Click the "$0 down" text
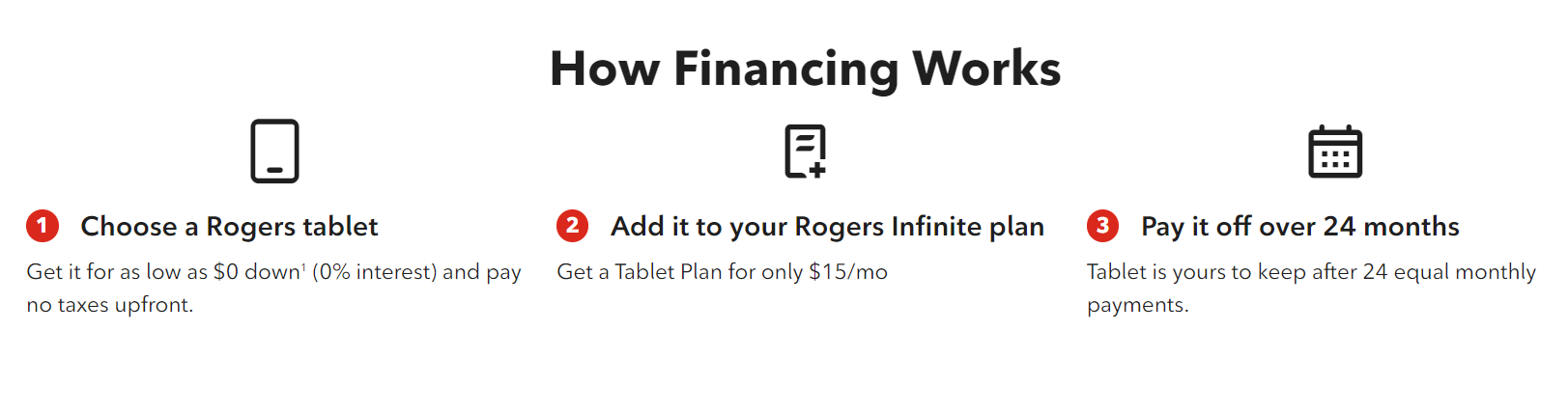 [256, 272]
